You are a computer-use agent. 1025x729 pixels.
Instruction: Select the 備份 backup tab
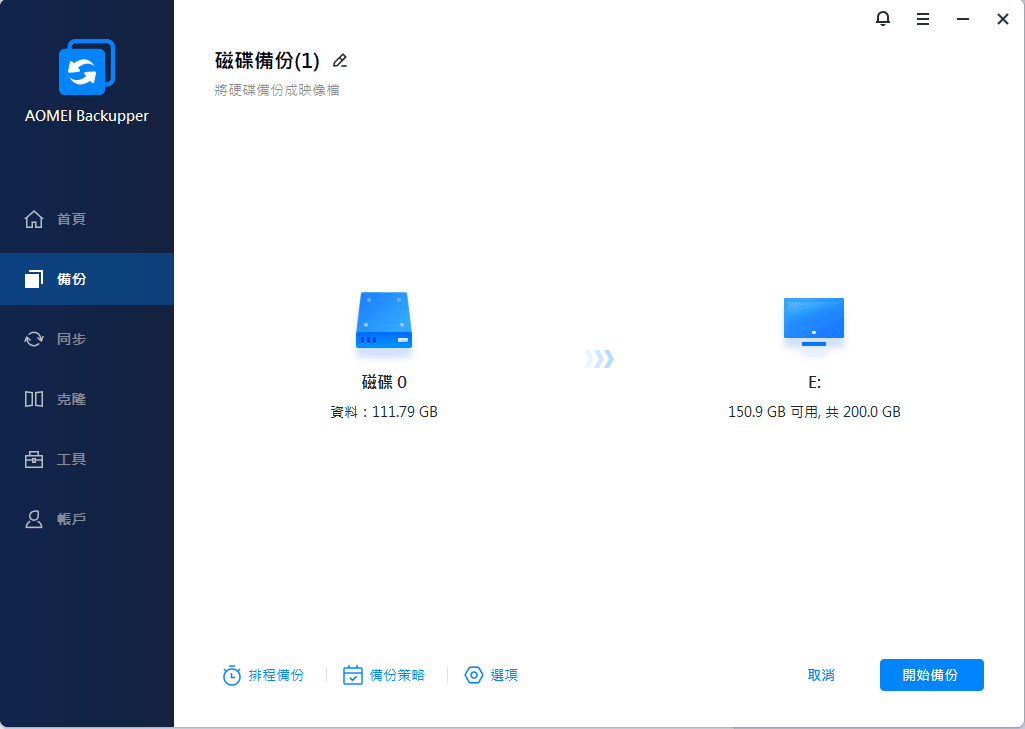pyautogui.click(x=87, y=279)
